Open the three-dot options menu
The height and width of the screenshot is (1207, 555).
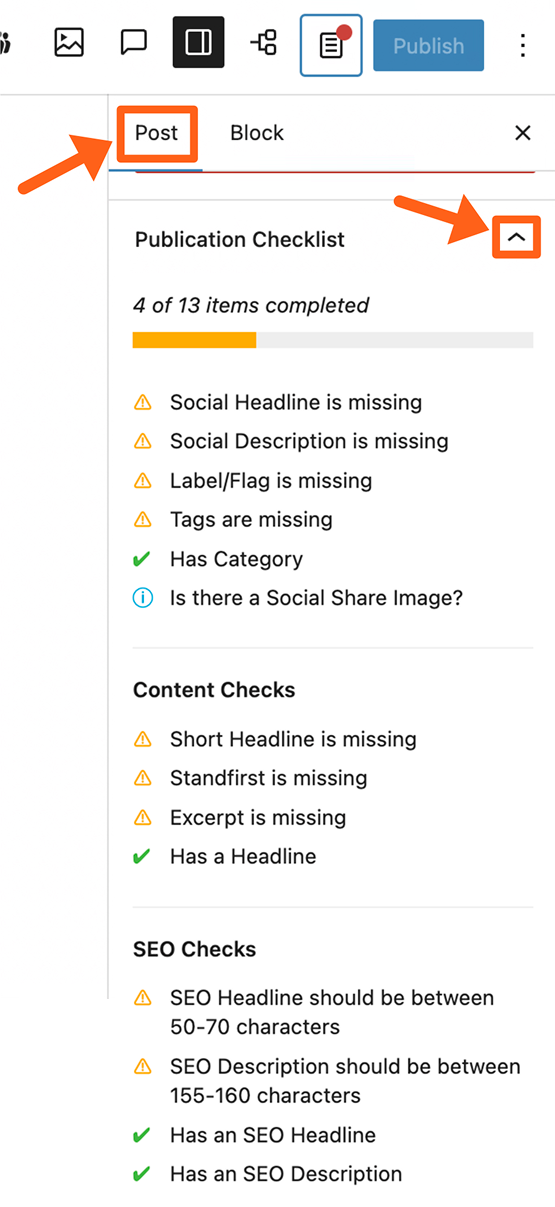522,44
